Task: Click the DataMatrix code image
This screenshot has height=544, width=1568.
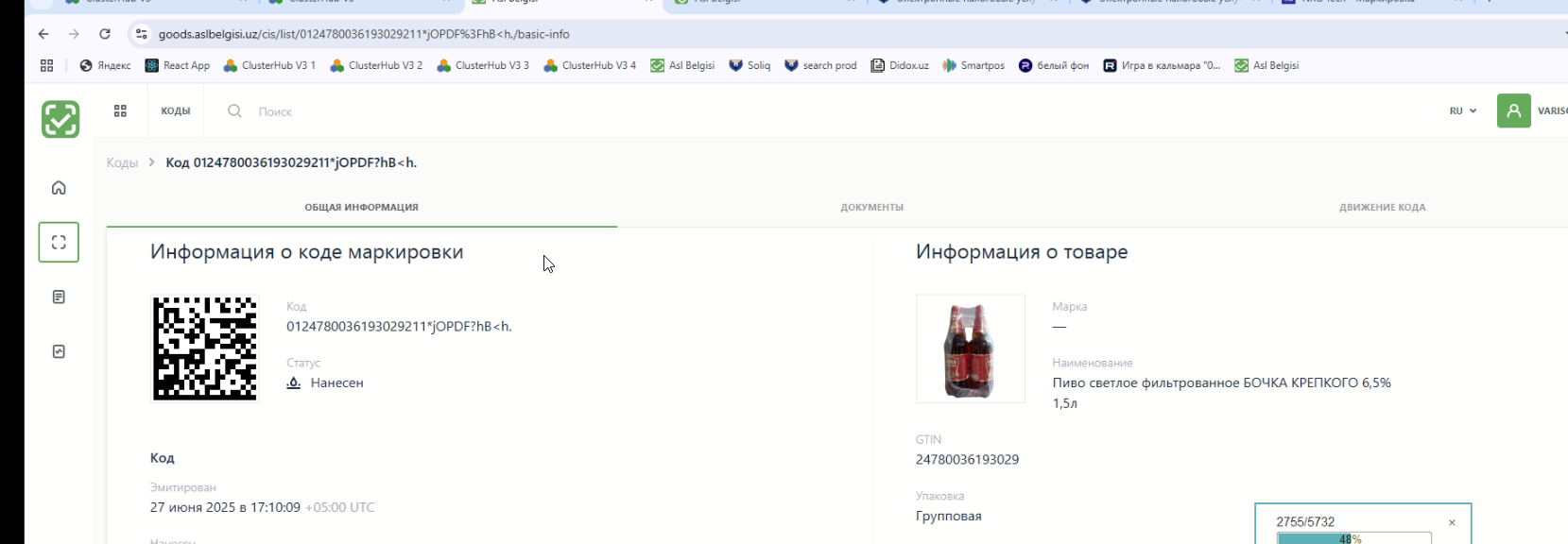Action: 205,348
